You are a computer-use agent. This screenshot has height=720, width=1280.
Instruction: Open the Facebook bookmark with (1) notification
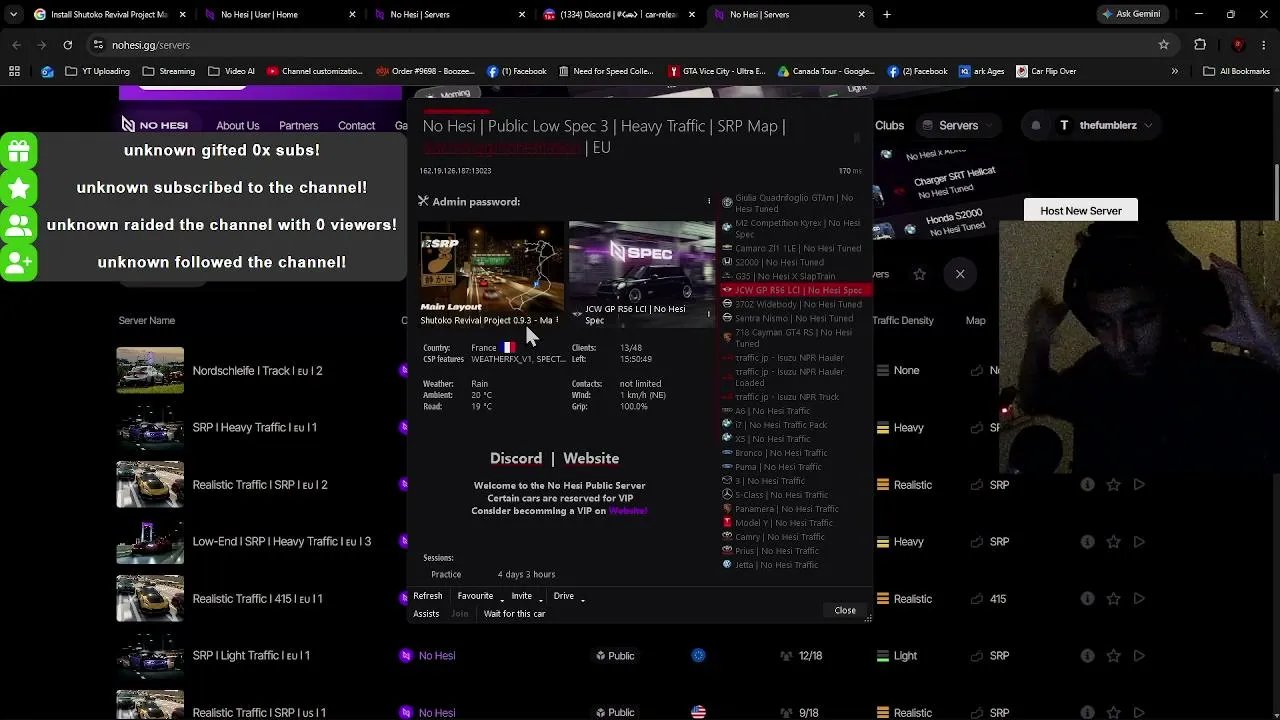[x=517, y=71]
